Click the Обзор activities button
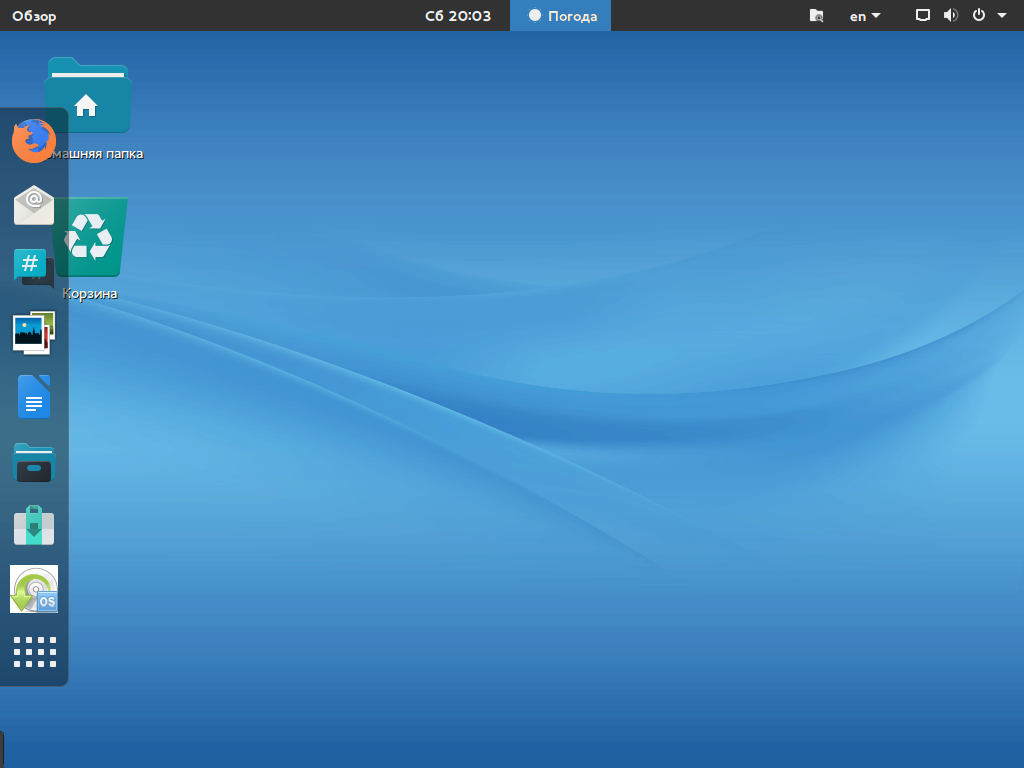Image resolution: width=1024 pixels, height=768 pixels. pos(34,16)
